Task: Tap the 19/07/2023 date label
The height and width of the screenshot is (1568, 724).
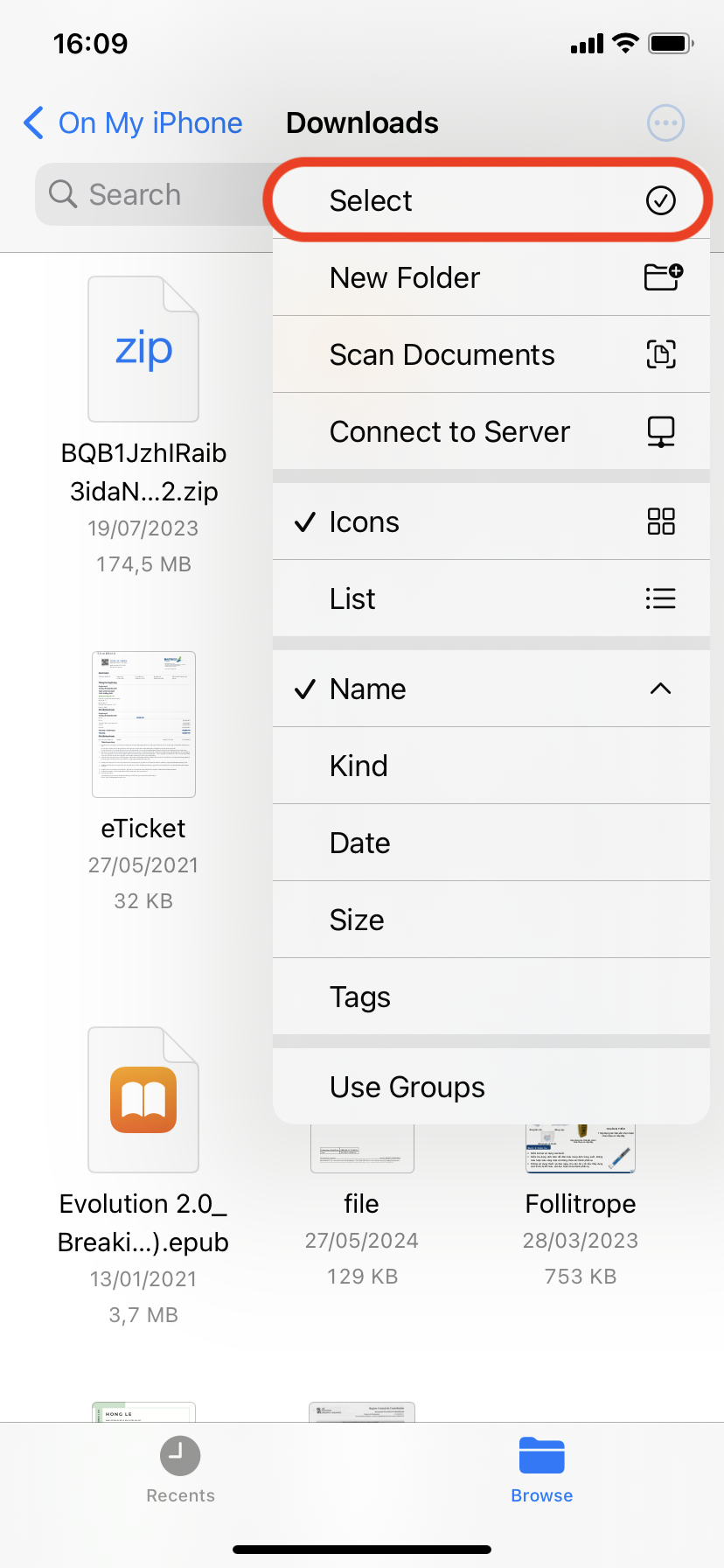Action: point(143,528)
